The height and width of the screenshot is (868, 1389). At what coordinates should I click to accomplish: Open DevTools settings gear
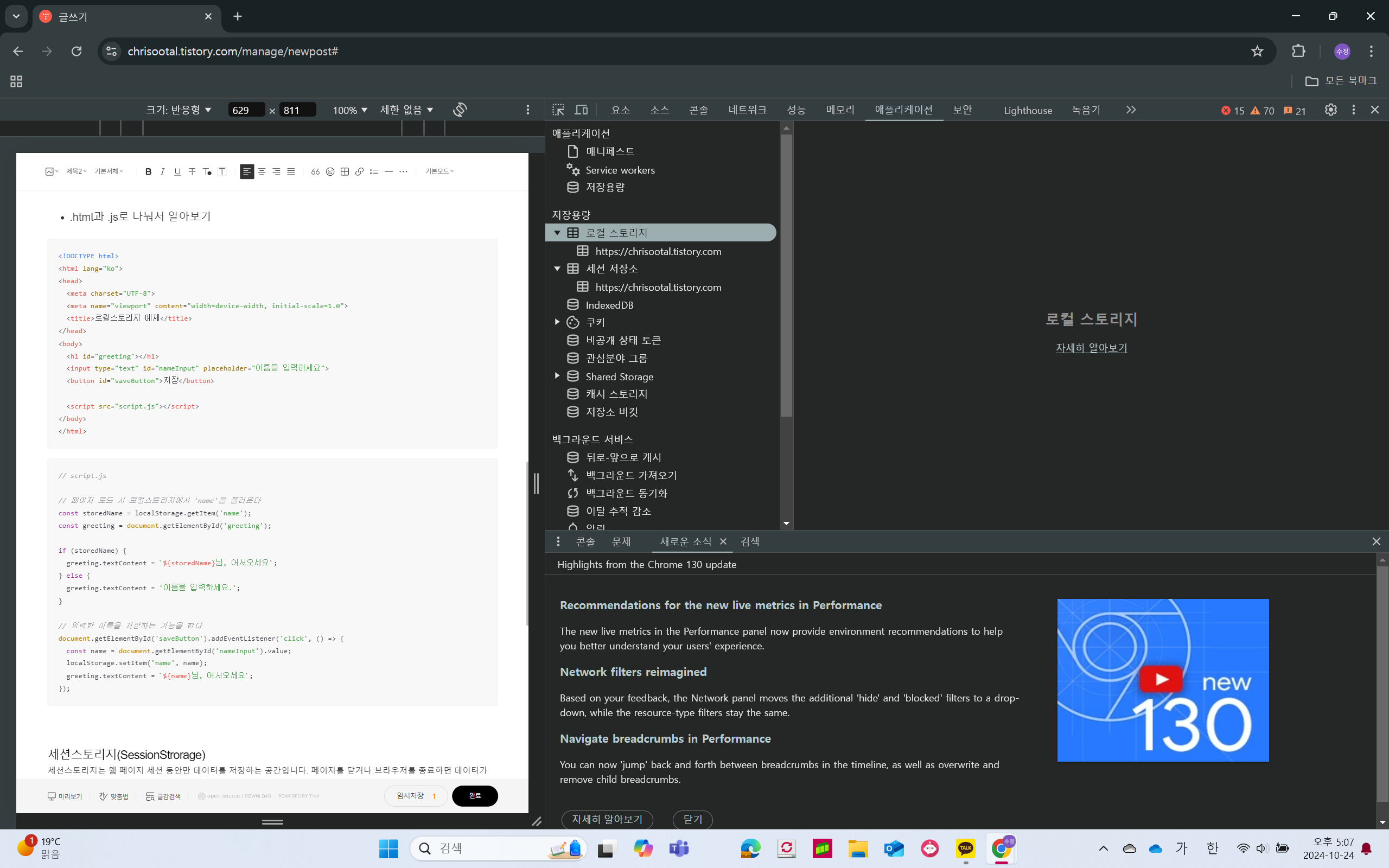pyautogui.click(x=1330, y=110)
